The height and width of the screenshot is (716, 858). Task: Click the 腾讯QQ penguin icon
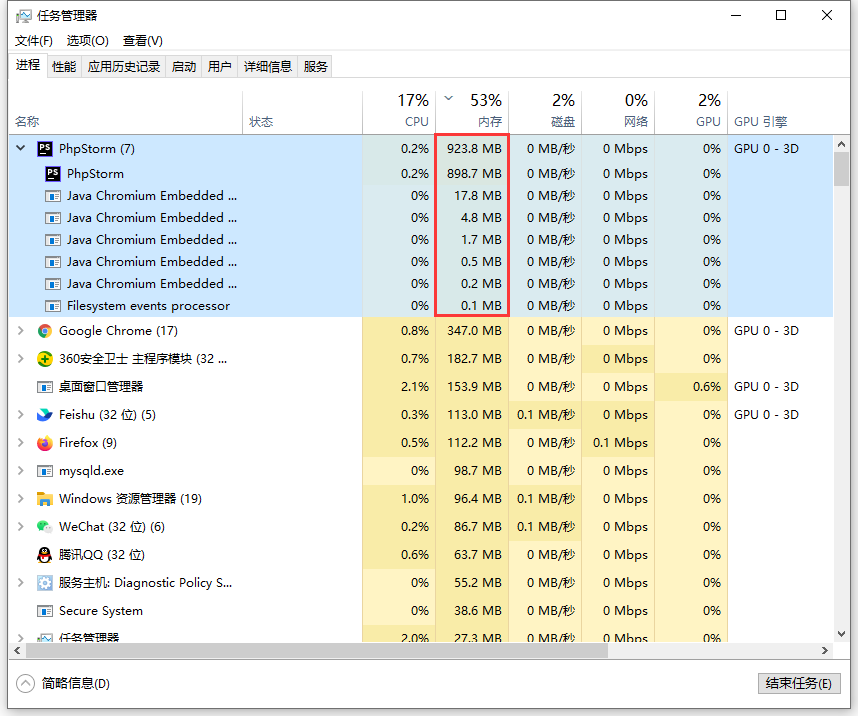[45, 555]
